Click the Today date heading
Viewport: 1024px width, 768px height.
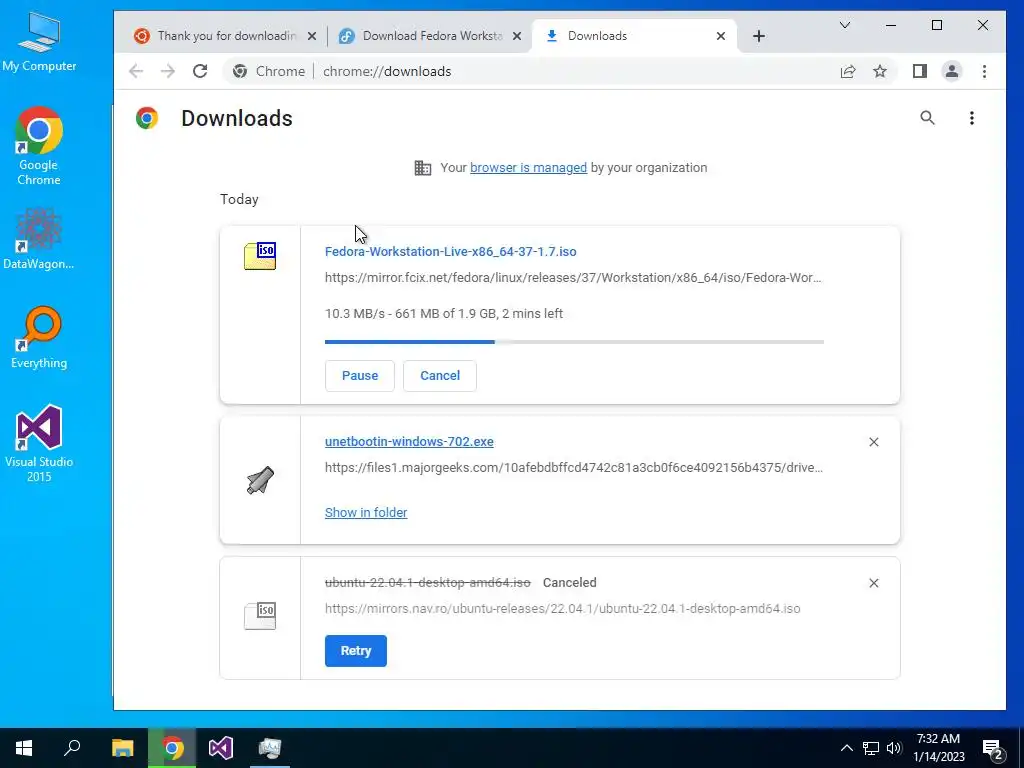(239, 199)
